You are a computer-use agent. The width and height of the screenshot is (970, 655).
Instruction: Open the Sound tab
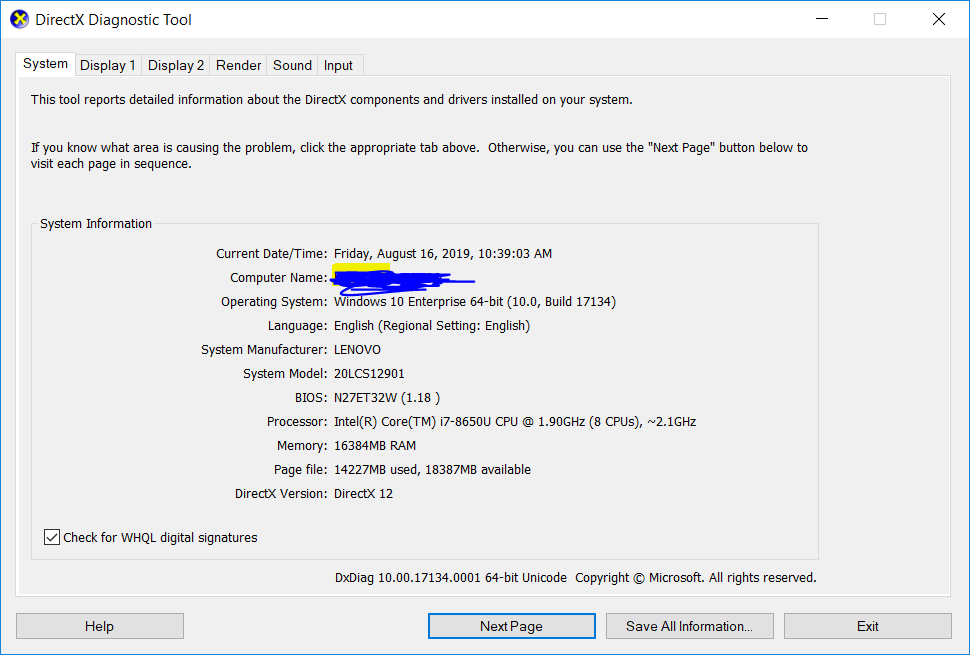pos(292,66)
